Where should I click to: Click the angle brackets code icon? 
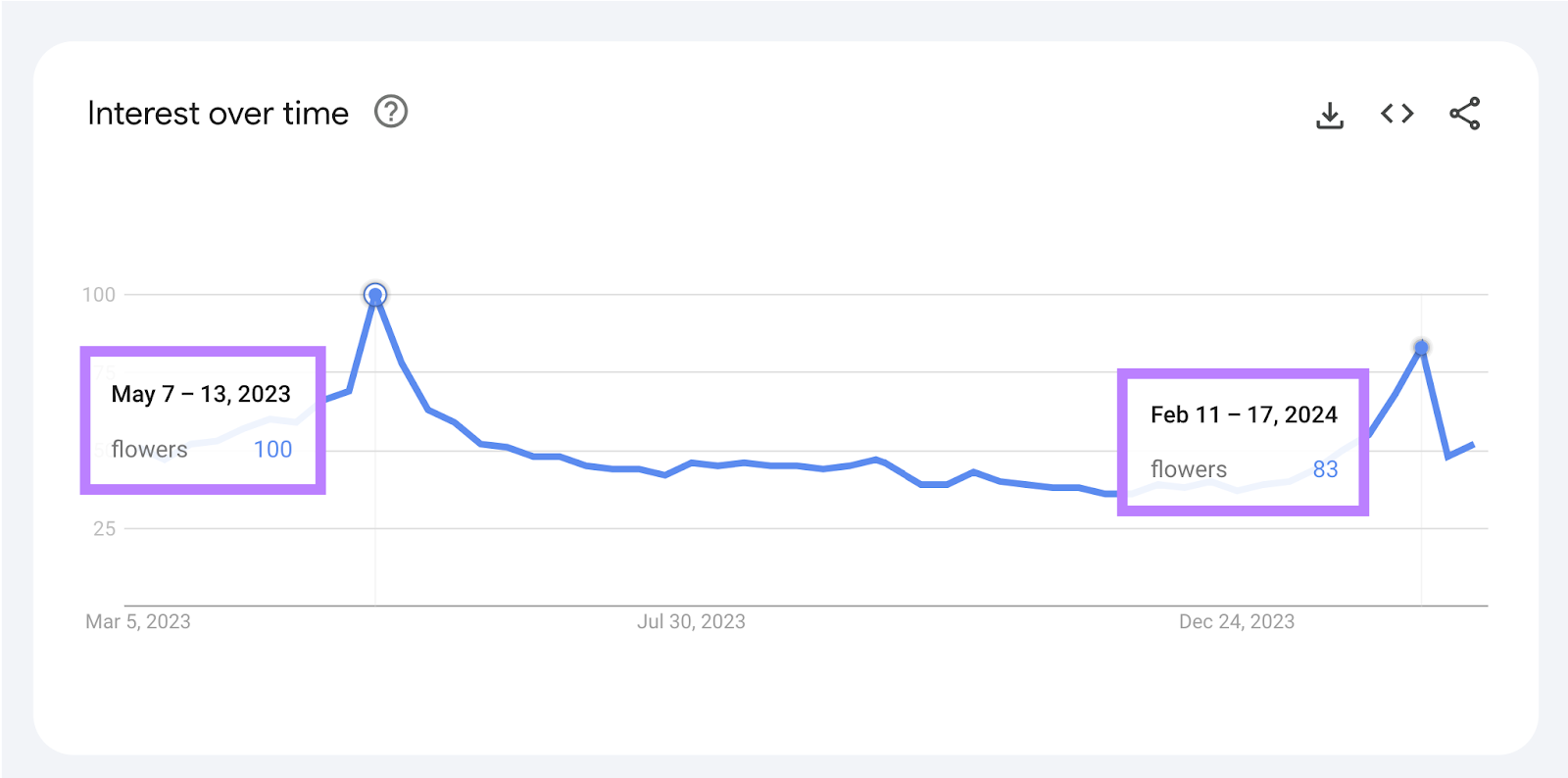click(x=1396, y=114)
